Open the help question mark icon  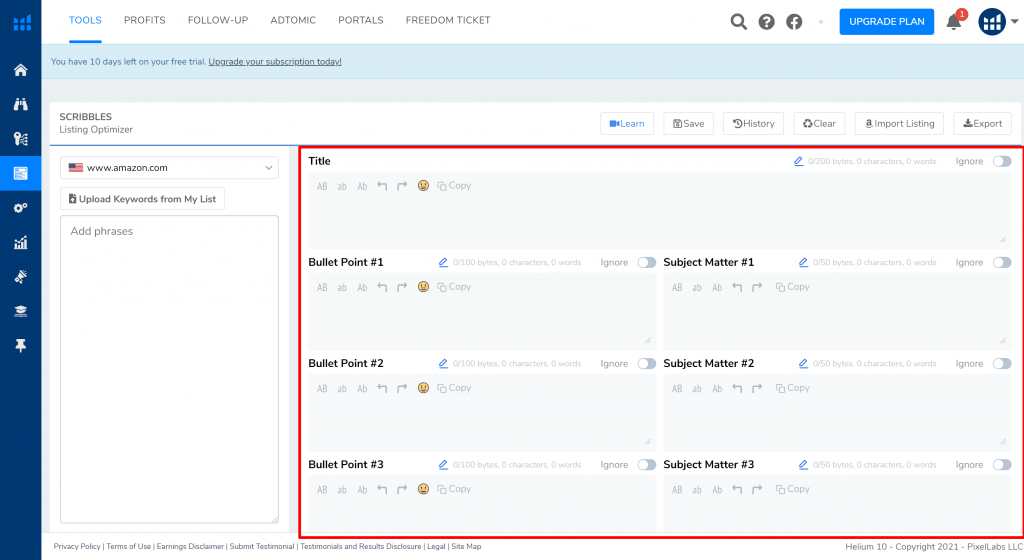[766, 22]
